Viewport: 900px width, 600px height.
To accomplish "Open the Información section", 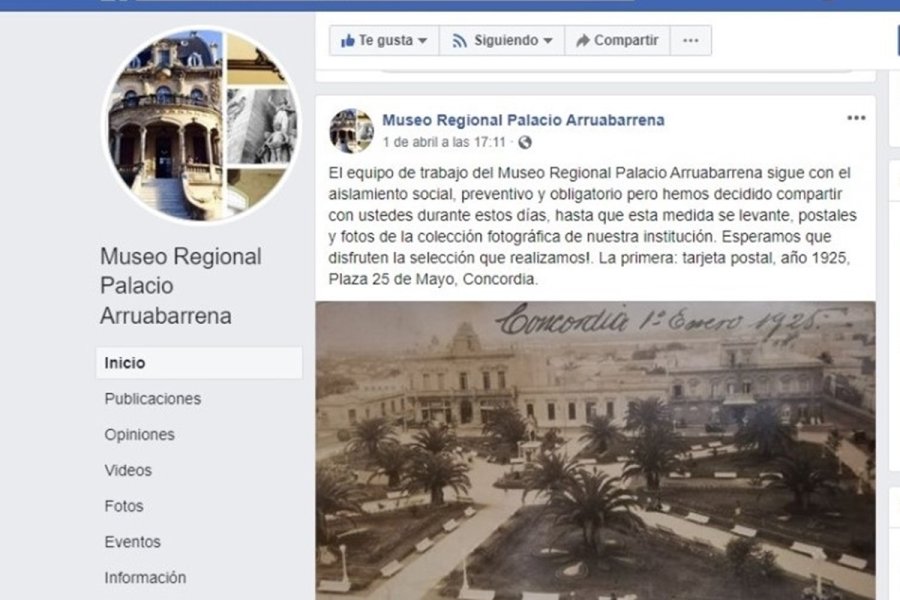I will point(145,578).
